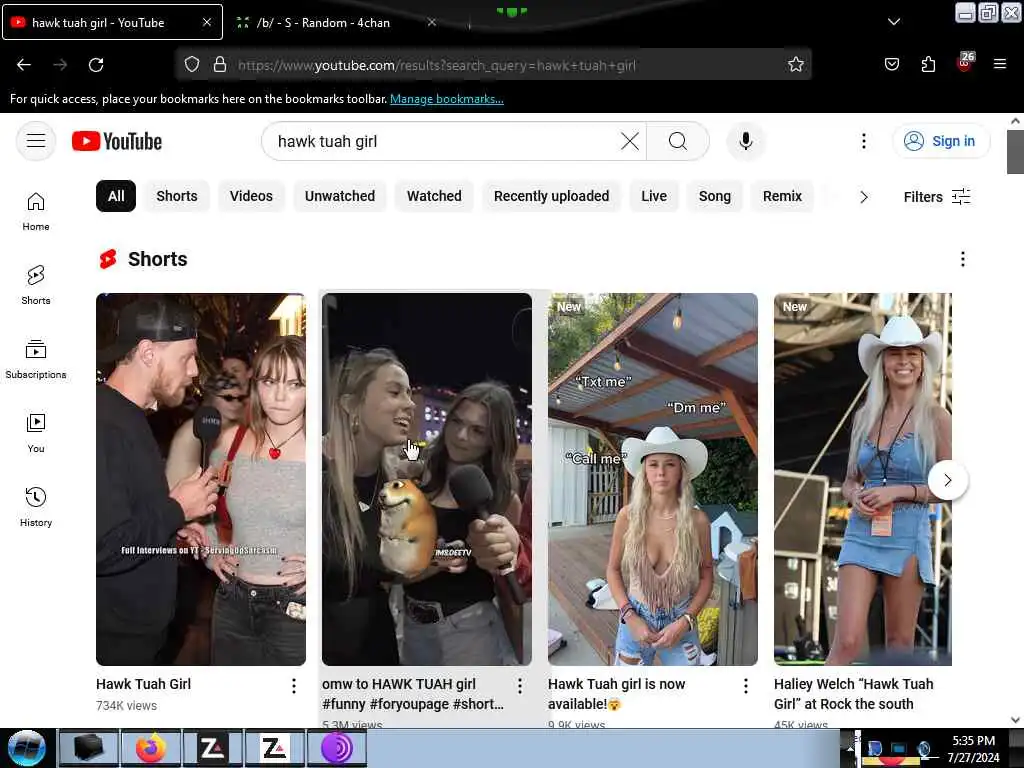Open Hawk Tuah girl is now available title
This screenshot has height=768, width=1024.
[616, 694]
